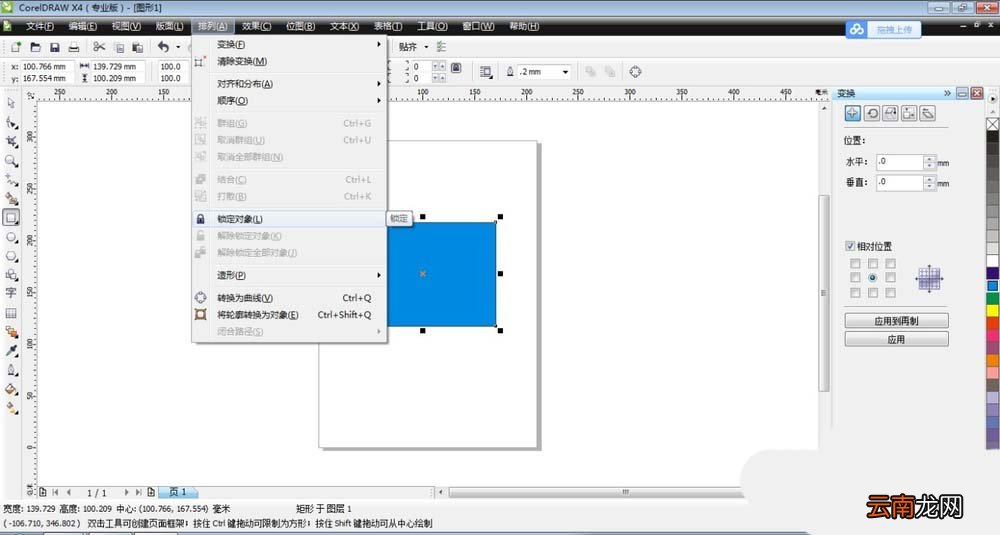The width and height of the screenshot is (1000, 535).
Task: Select the Freehand curve tool
Action: (x=11, y=180)
